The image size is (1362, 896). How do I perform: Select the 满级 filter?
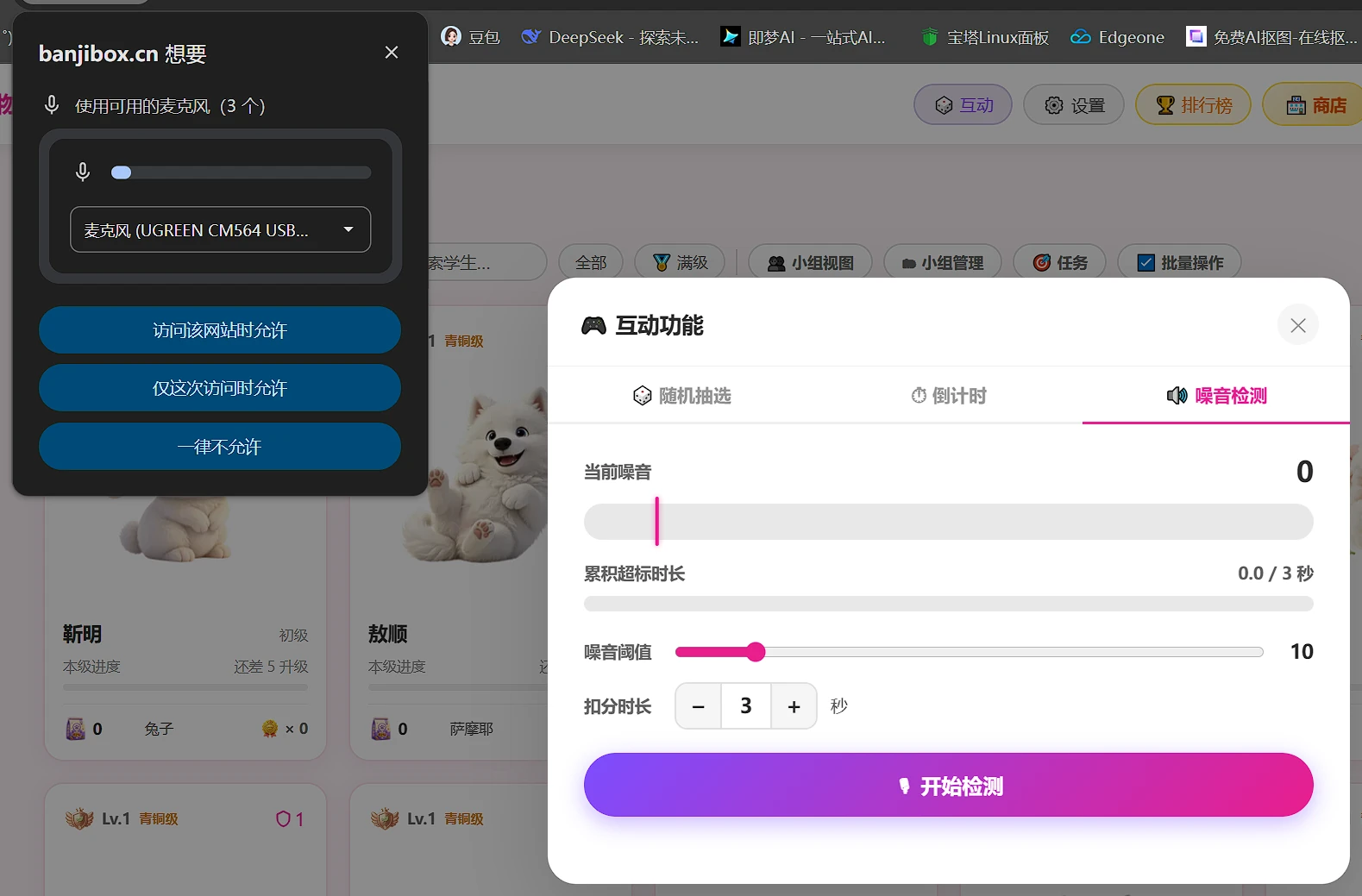coord(680,262)
